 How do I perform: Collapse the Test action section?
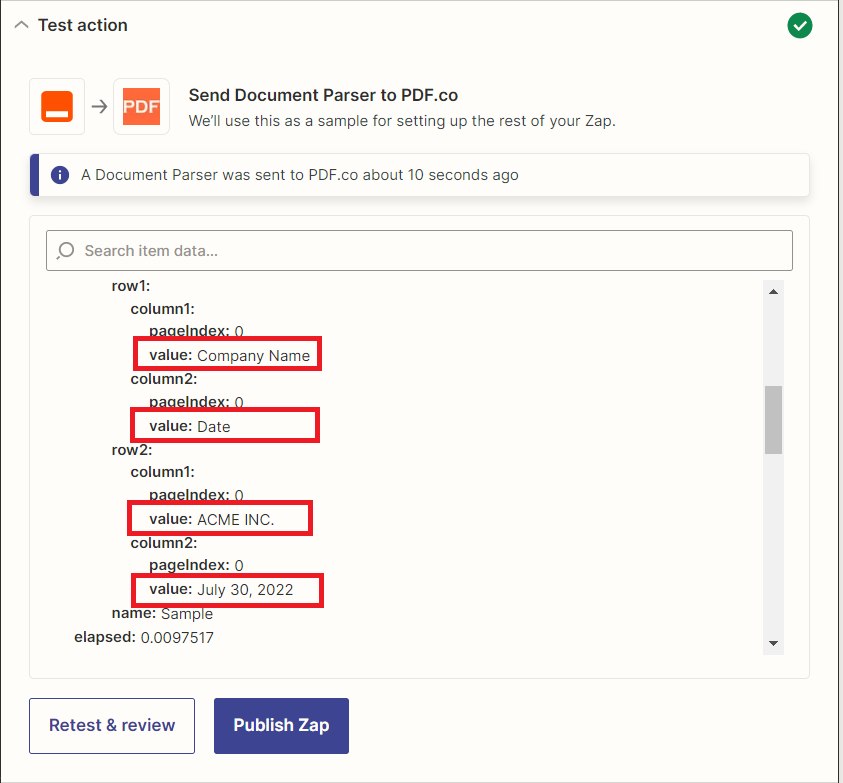coord(22,25)
